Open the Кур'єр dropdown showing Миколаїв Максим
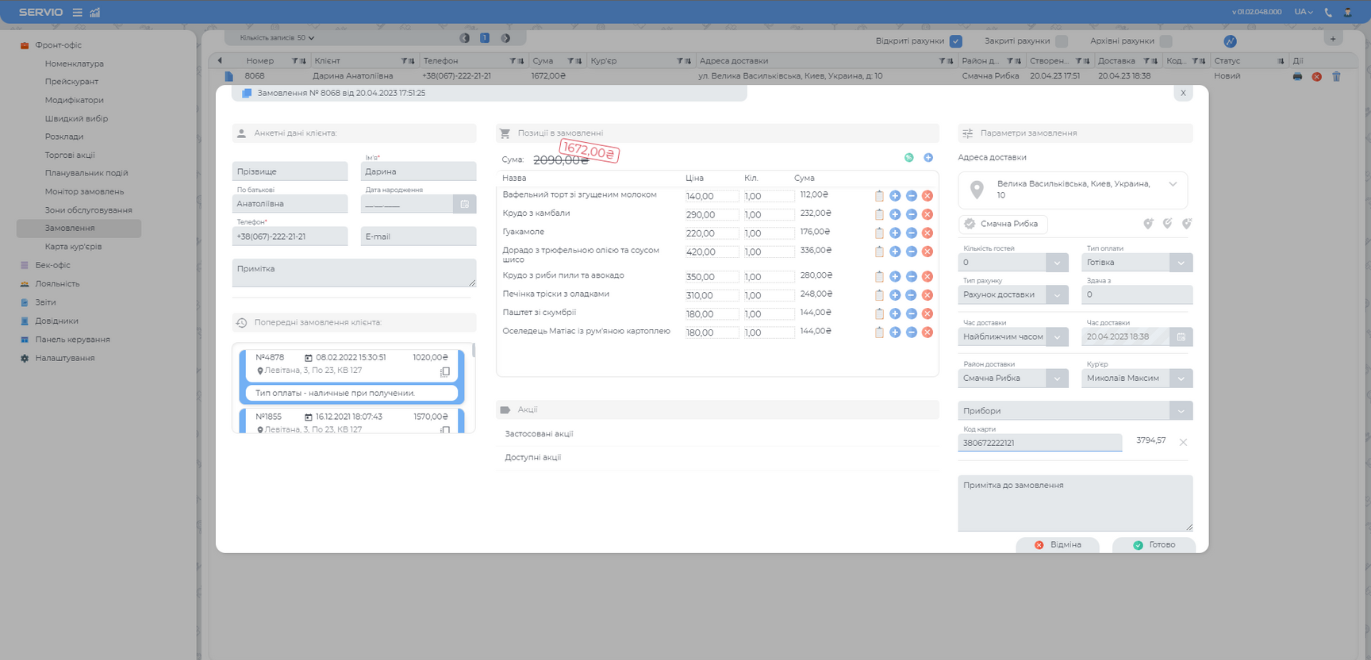1371x660 pixels. click(1181, 379)
